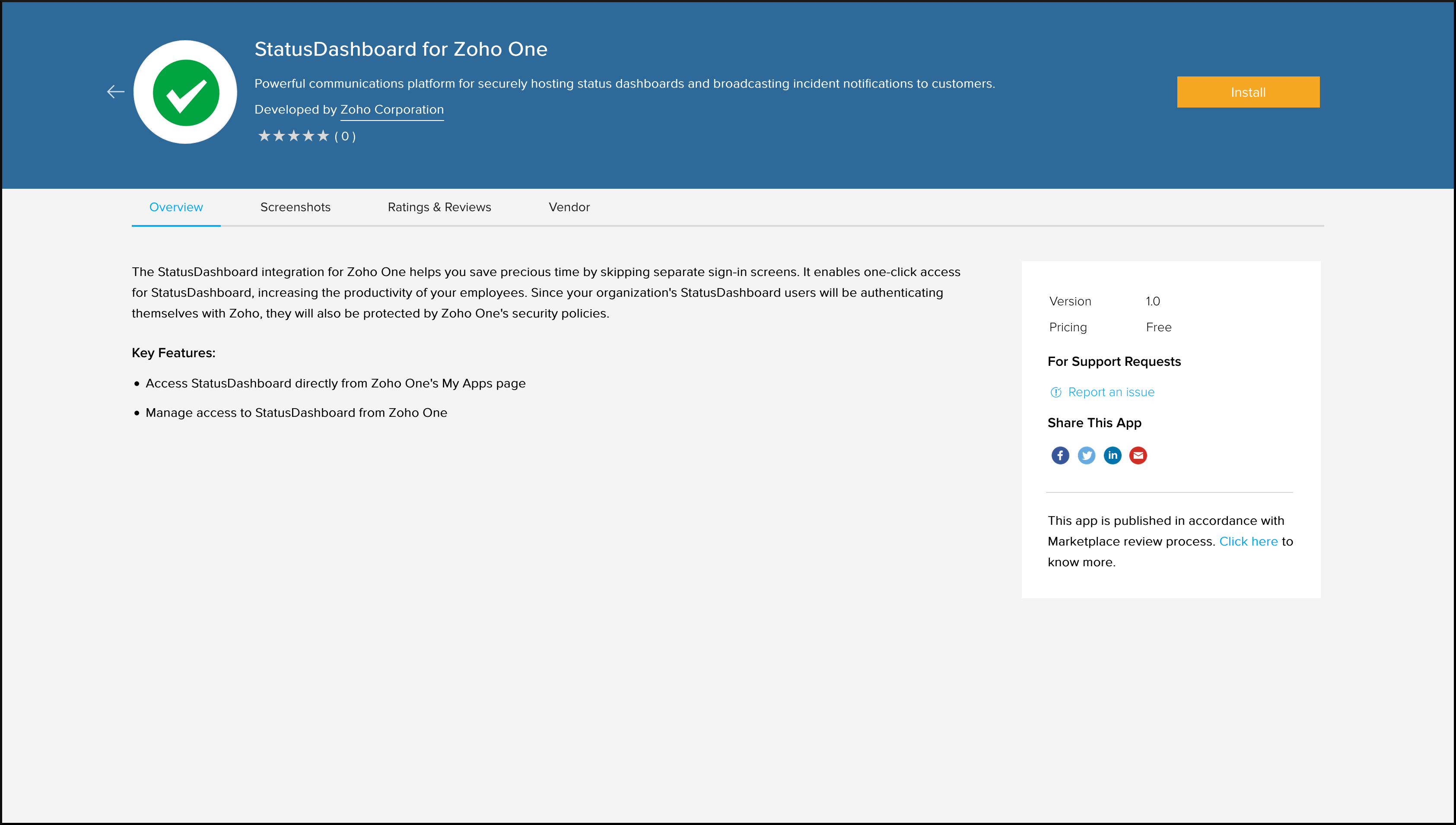Share app via Email icon

(1138, 455)
